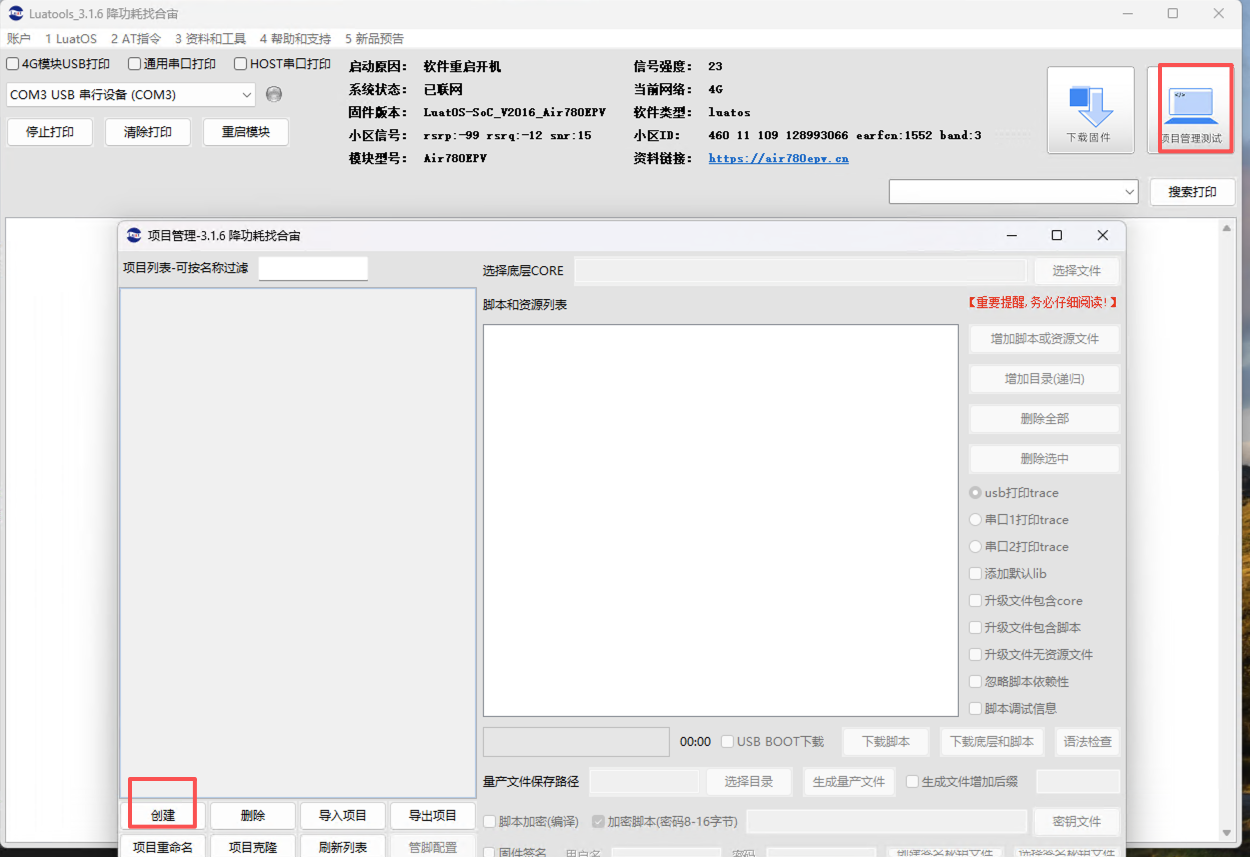Open the 账户 menu
1250x857 pixels.
point(18,38)
